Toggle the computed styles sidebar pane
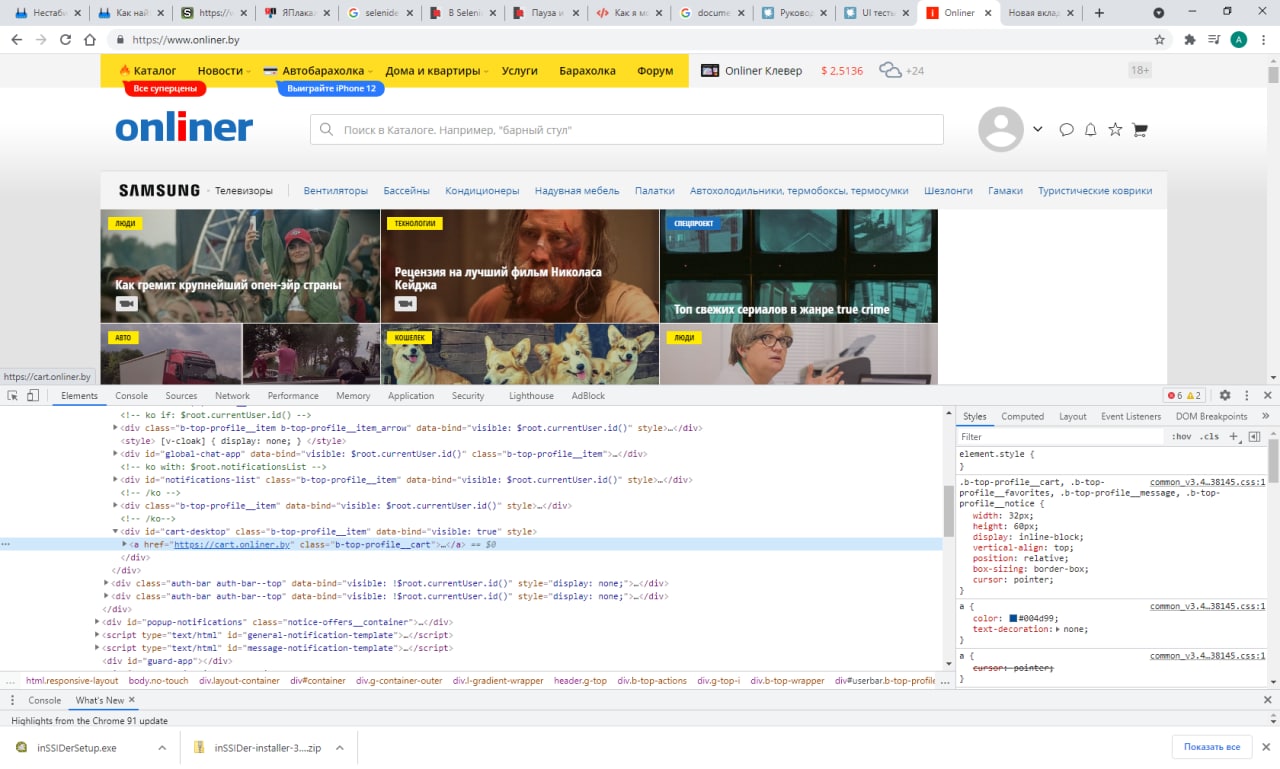This screenshot has width=1280, height=769. (1254, 437)
